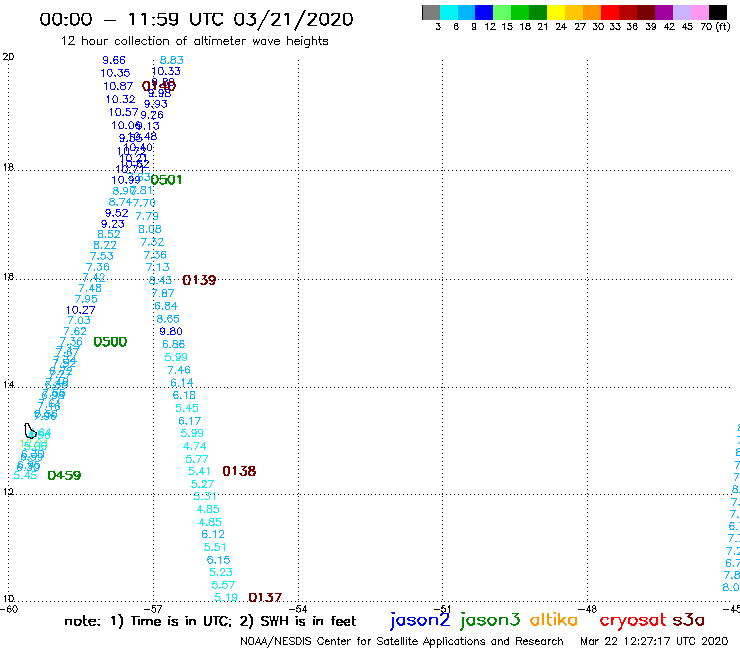Image resolution: width=740 pixels, height=650 pixels.
Task: Click the 8.22 wave height value
Action: click(x=105, y=245)
